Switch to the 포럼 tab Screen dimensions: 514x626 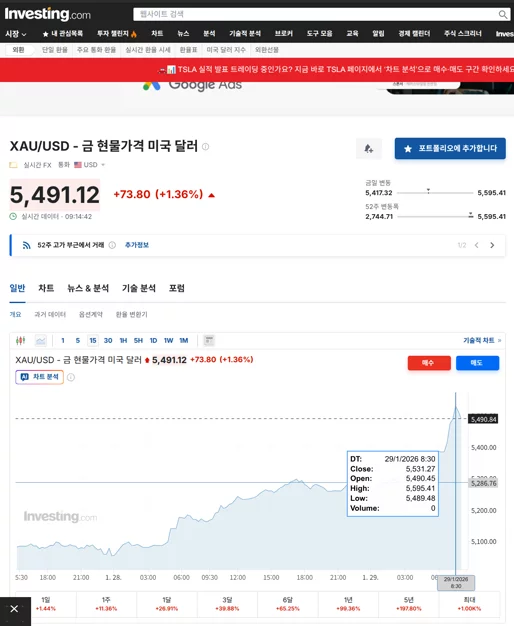(177, 288)
